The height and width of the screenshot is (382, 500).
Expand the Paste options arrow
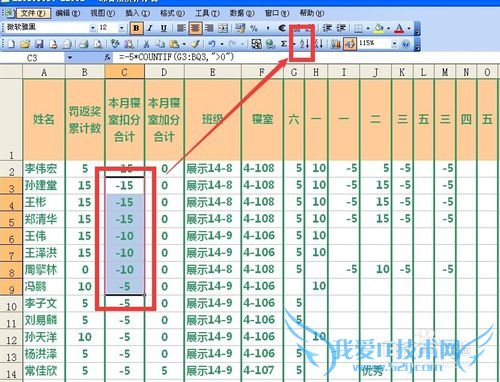(x=184, y=44)
